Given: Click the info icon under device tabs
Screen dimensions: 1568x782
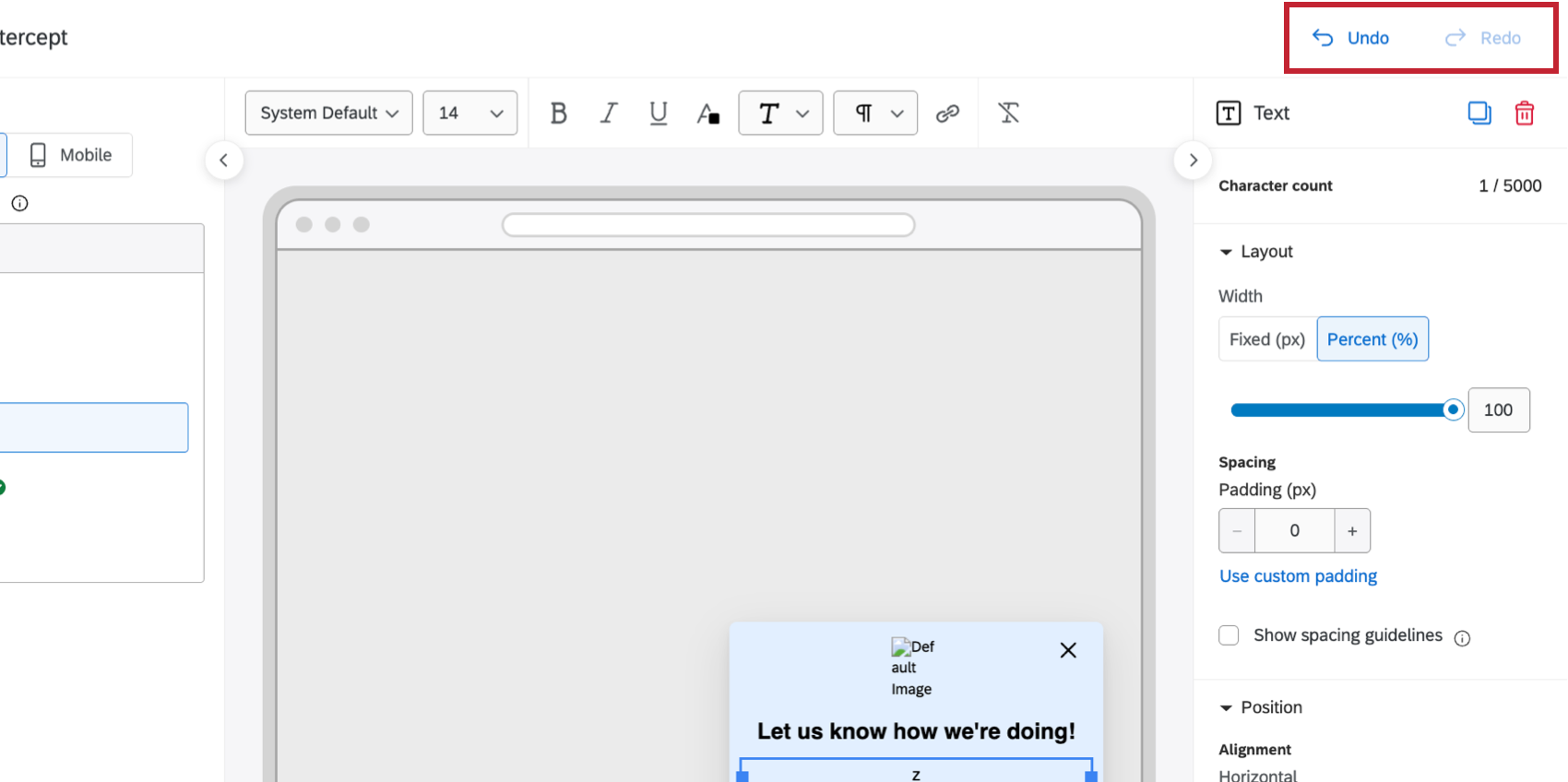Looking at the screenshot, I should pyautogui.click(x=20, y=204).
